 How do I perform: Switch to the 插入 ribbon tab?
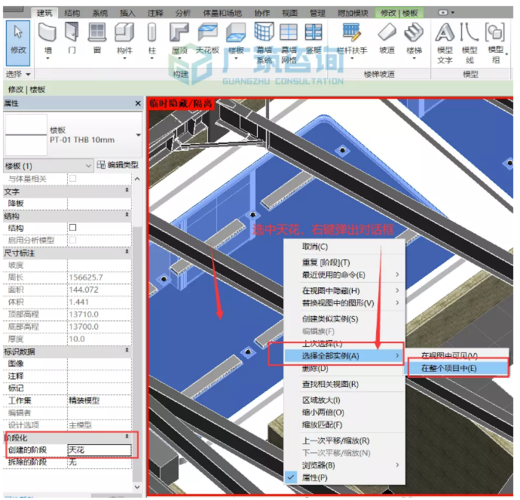coord(128,13)
